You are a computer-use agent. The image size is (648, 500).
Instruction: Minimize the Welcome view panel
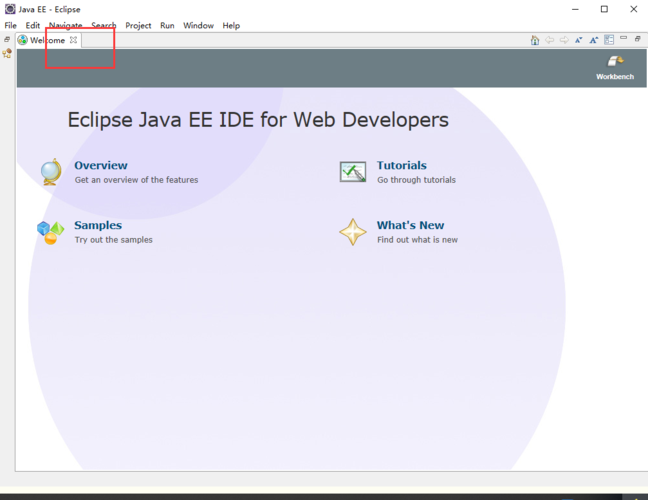point(624,38)
